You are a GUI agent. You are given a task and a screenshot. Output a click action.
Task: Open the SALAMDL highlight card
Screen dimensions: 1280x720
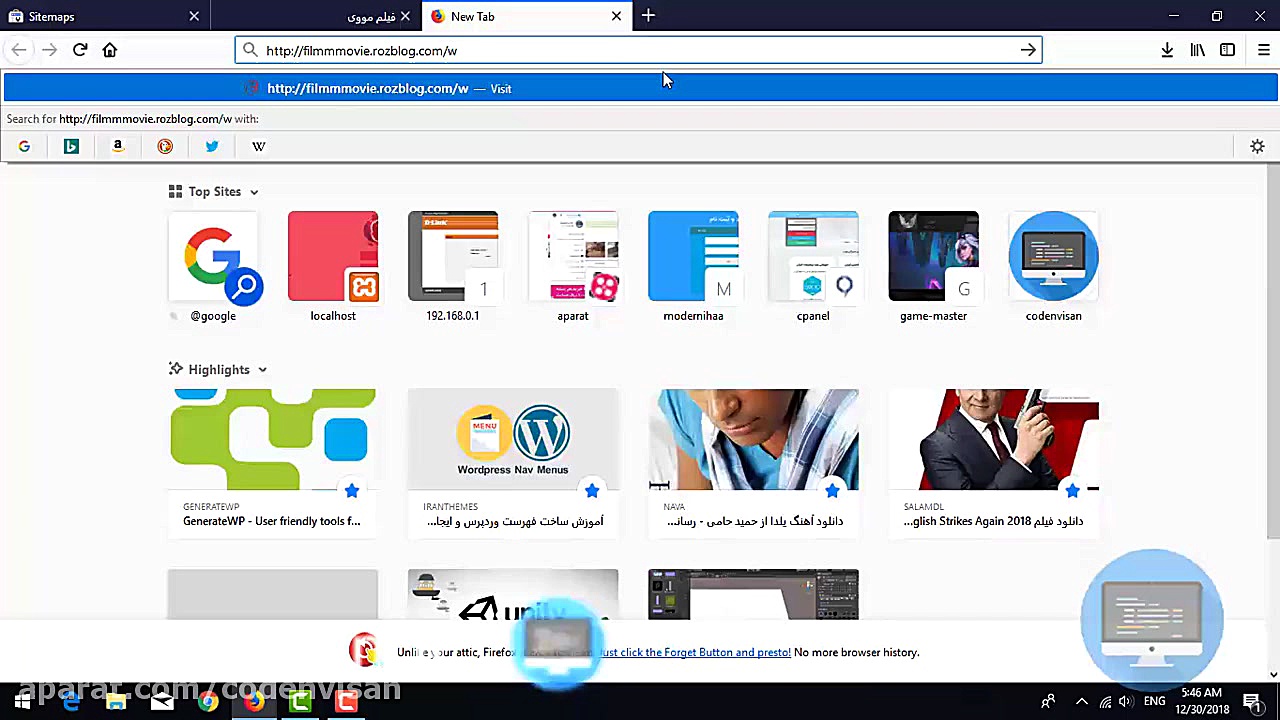993,462
